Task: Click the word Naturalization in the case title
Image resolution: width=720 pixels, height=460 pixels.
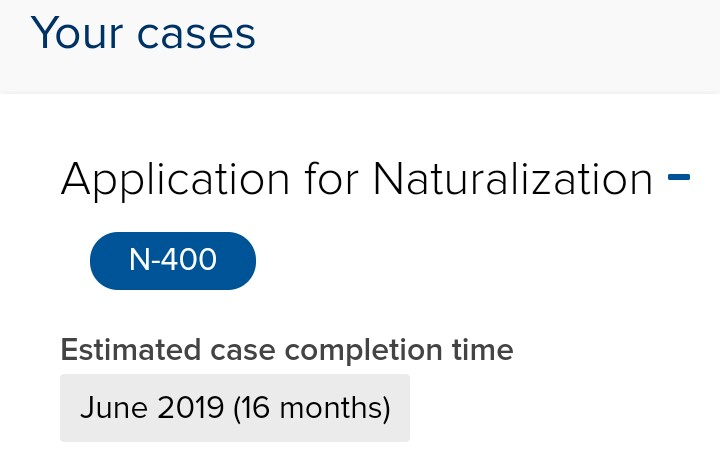Action: [x=513, y=178]
